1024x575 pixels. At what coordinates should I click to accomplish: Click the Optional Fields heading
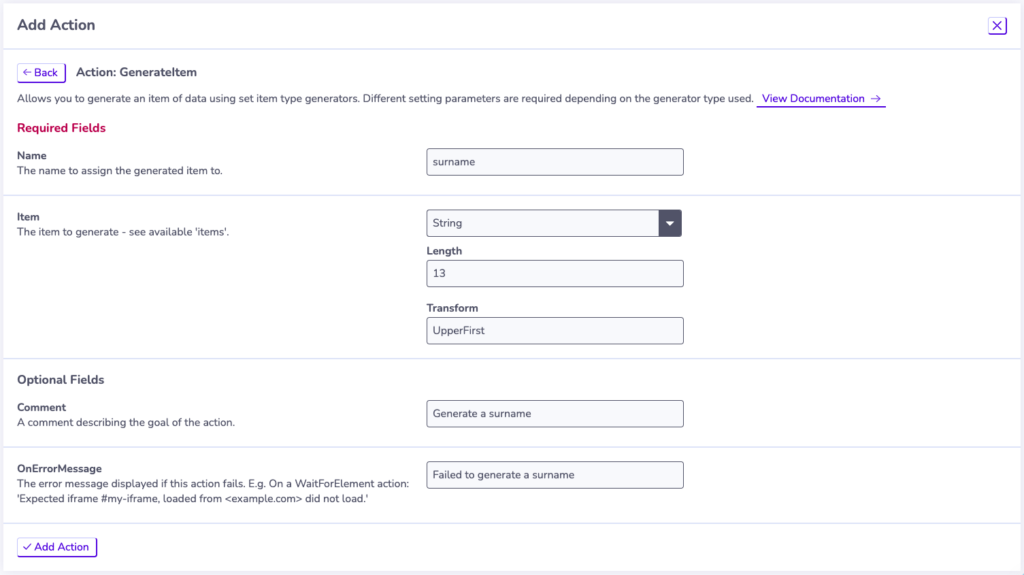pos(61,380)
